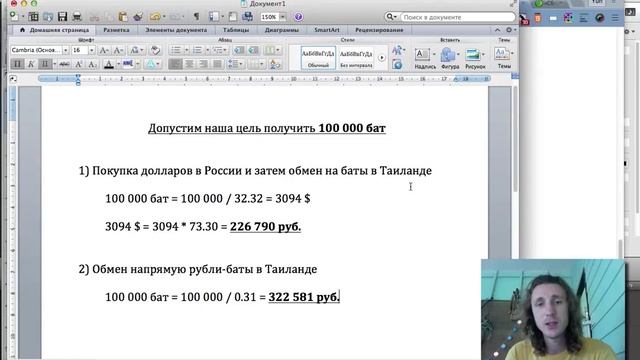Toggle underline formatting
This screenshot has width=640, height=360.
45,64
